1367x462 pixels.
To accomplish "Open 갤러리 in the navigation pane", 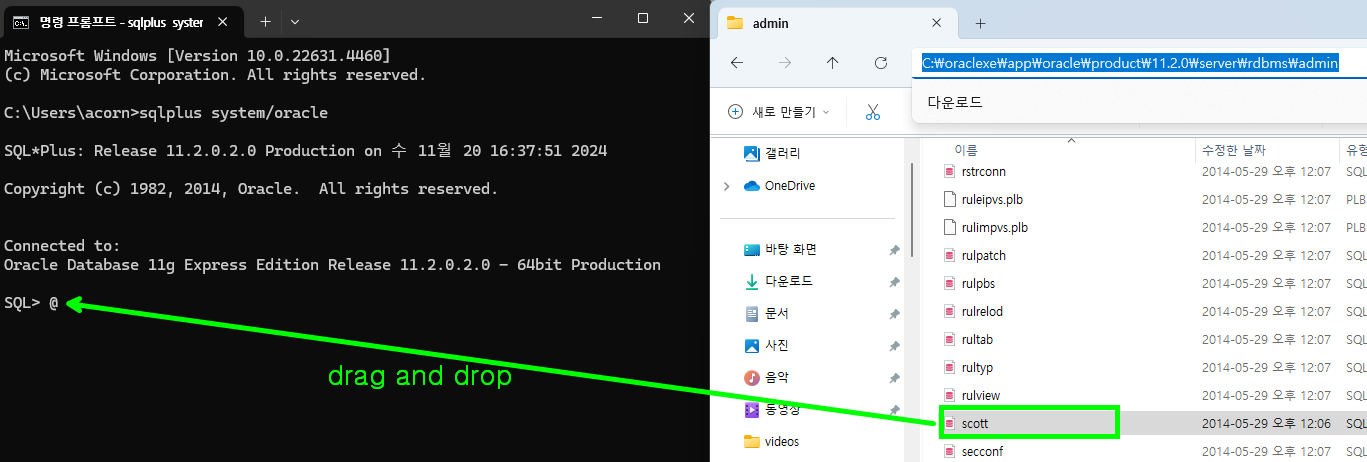I will pos(772,153).
